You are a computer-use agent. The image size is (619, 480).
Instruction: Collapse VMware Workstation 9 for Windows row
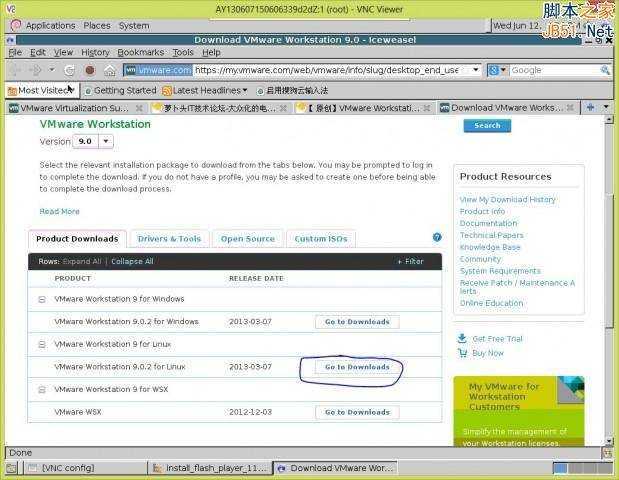(x=42, y=300)
